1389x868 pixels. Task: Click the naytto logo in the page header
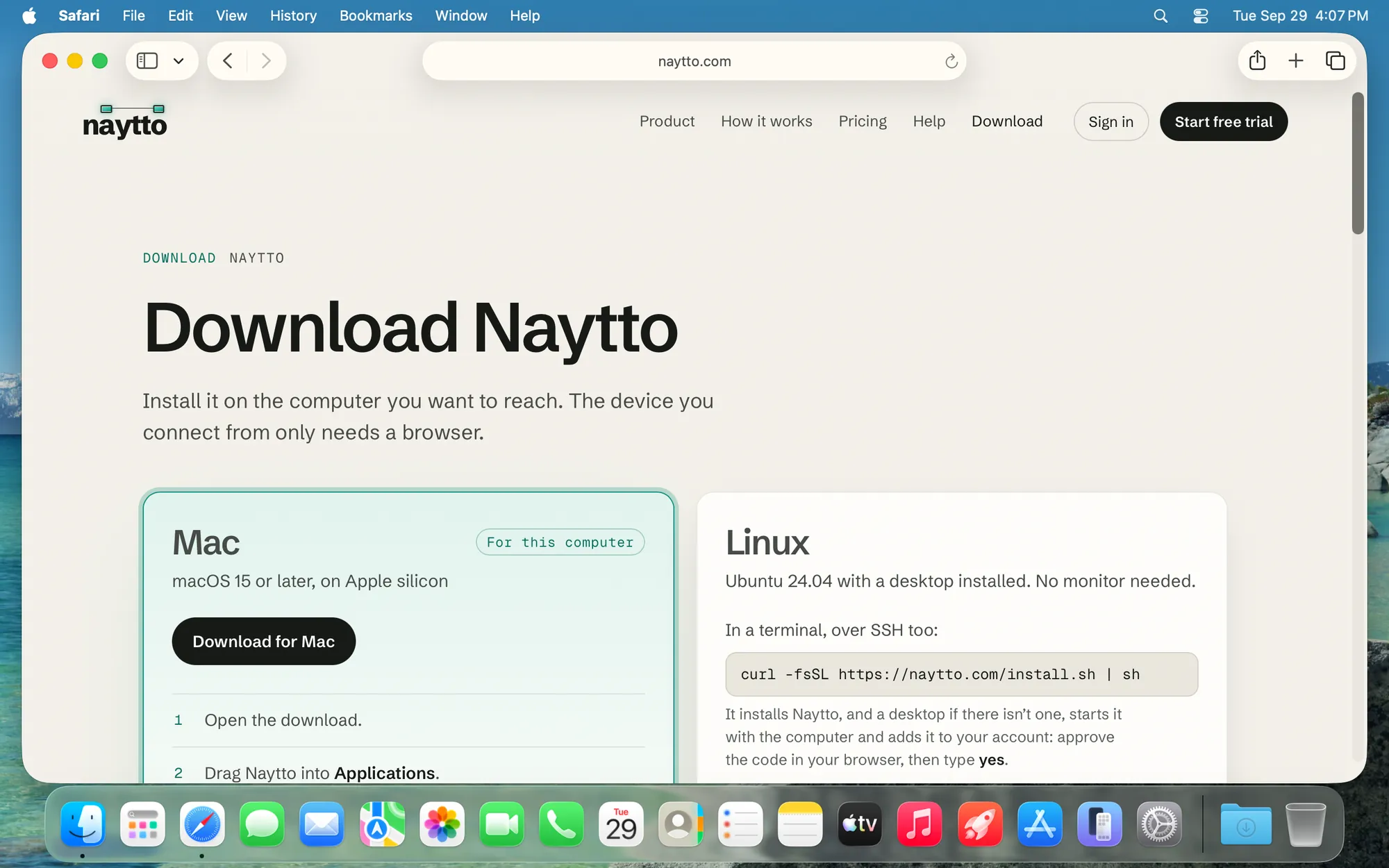[125, 122]
